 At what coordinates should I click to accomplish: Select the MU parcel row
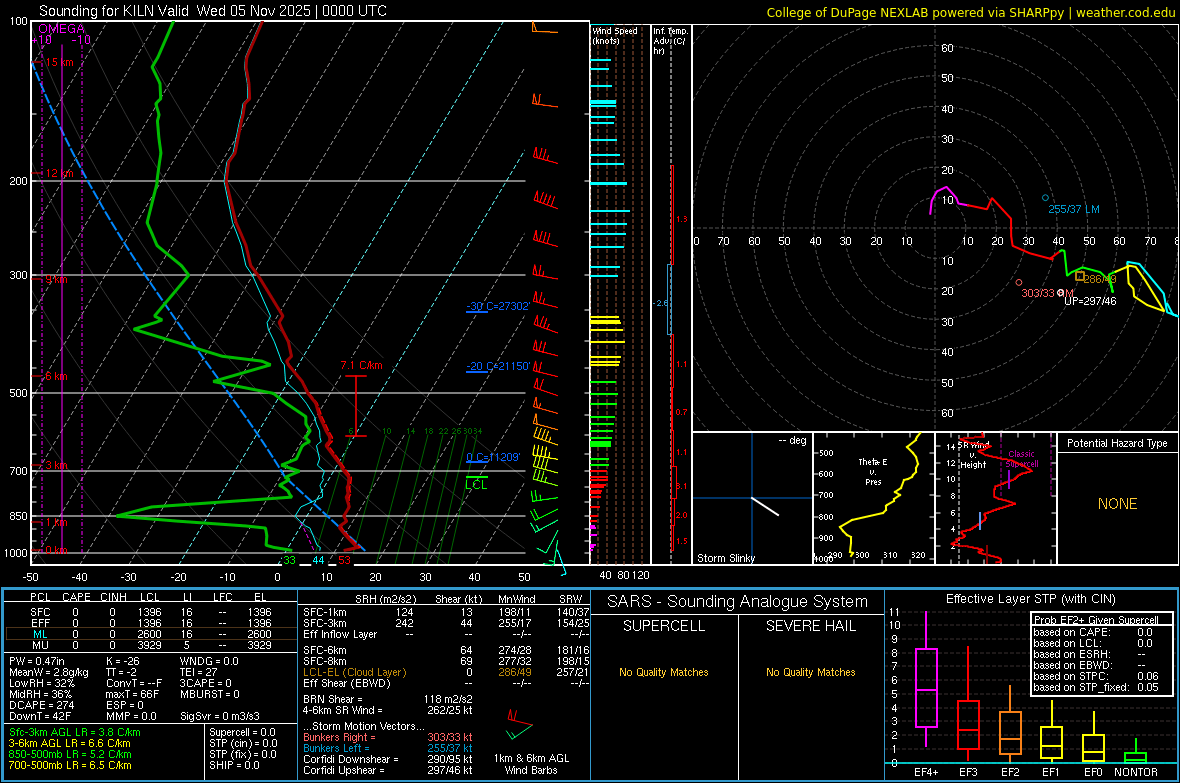151,645
